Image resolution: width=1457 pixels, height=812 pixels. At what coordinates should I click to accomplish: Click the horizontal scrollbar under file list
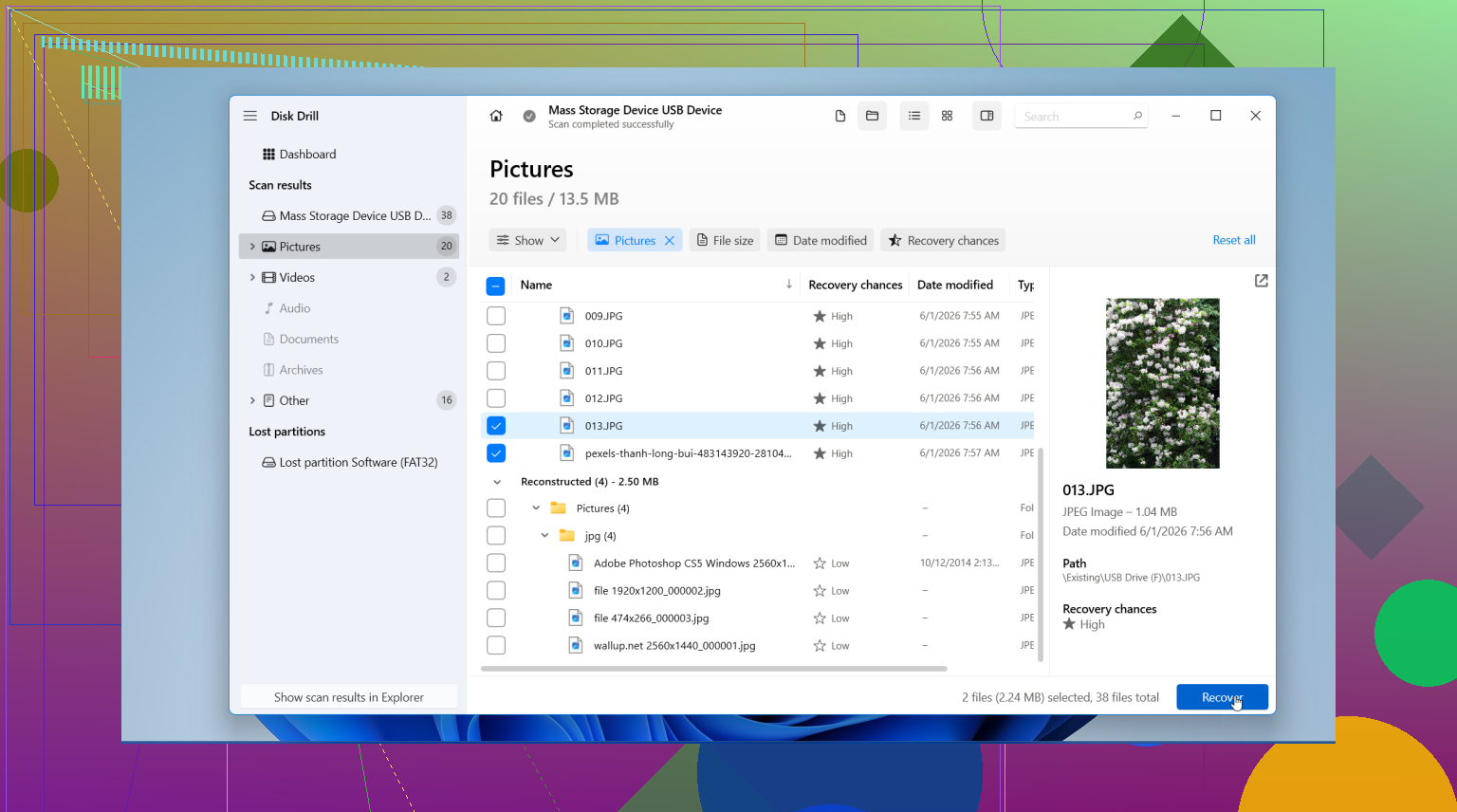click(713, 669)
